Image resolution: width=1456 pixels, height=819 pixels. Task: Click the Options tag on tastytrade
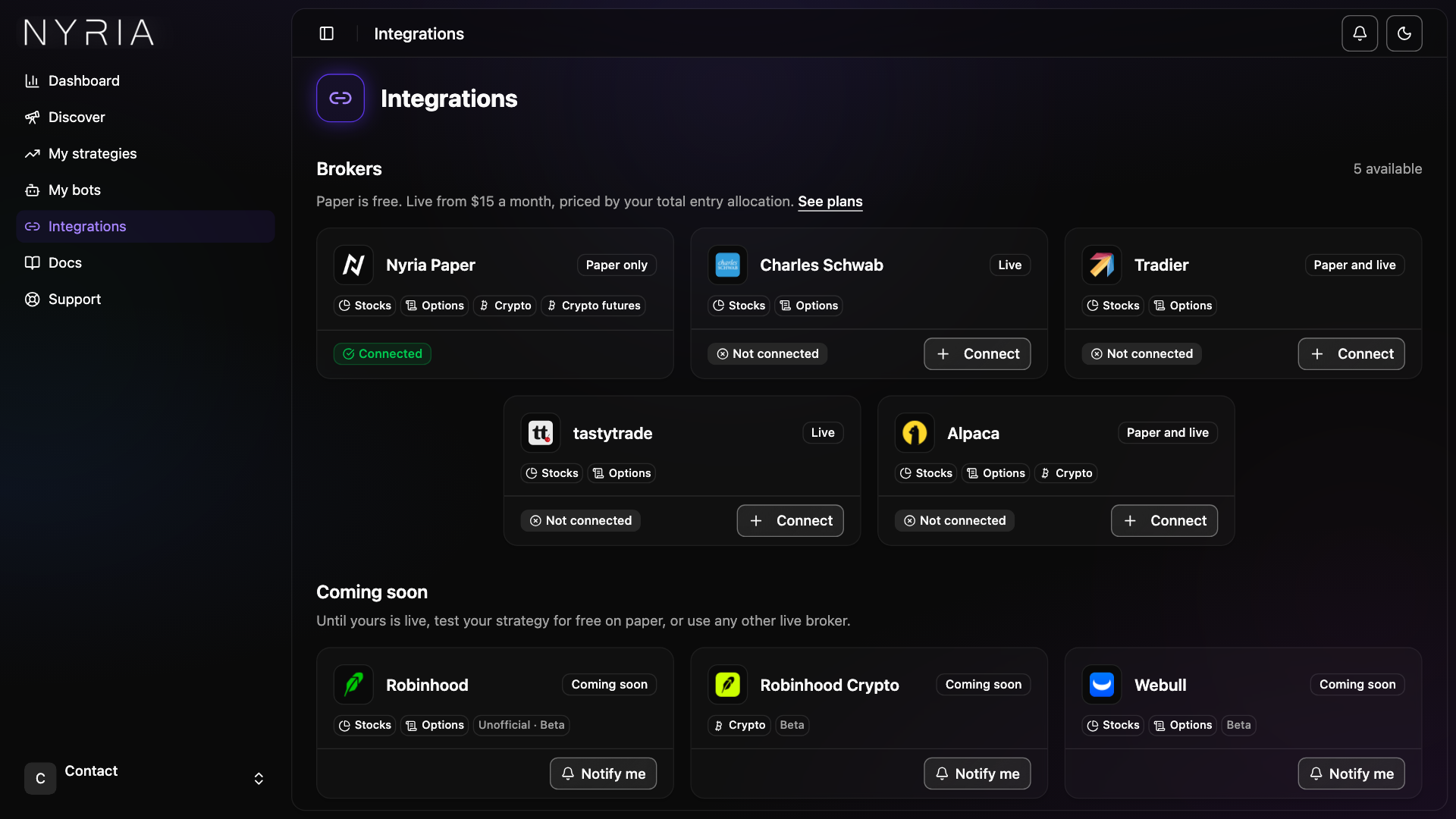pyautogui.click(x=621, y=473)
